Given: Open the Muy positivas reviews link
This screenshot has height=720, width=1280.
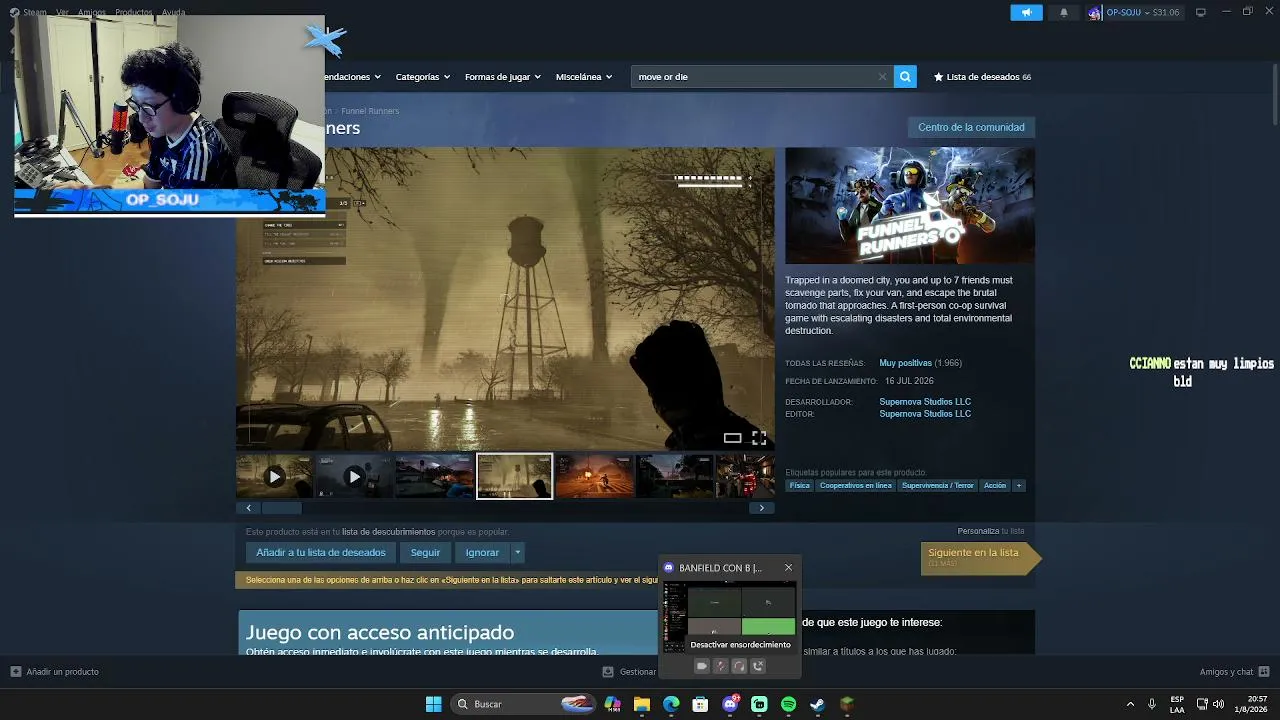Looking at the screenshot, I should [x=905, y=363].
